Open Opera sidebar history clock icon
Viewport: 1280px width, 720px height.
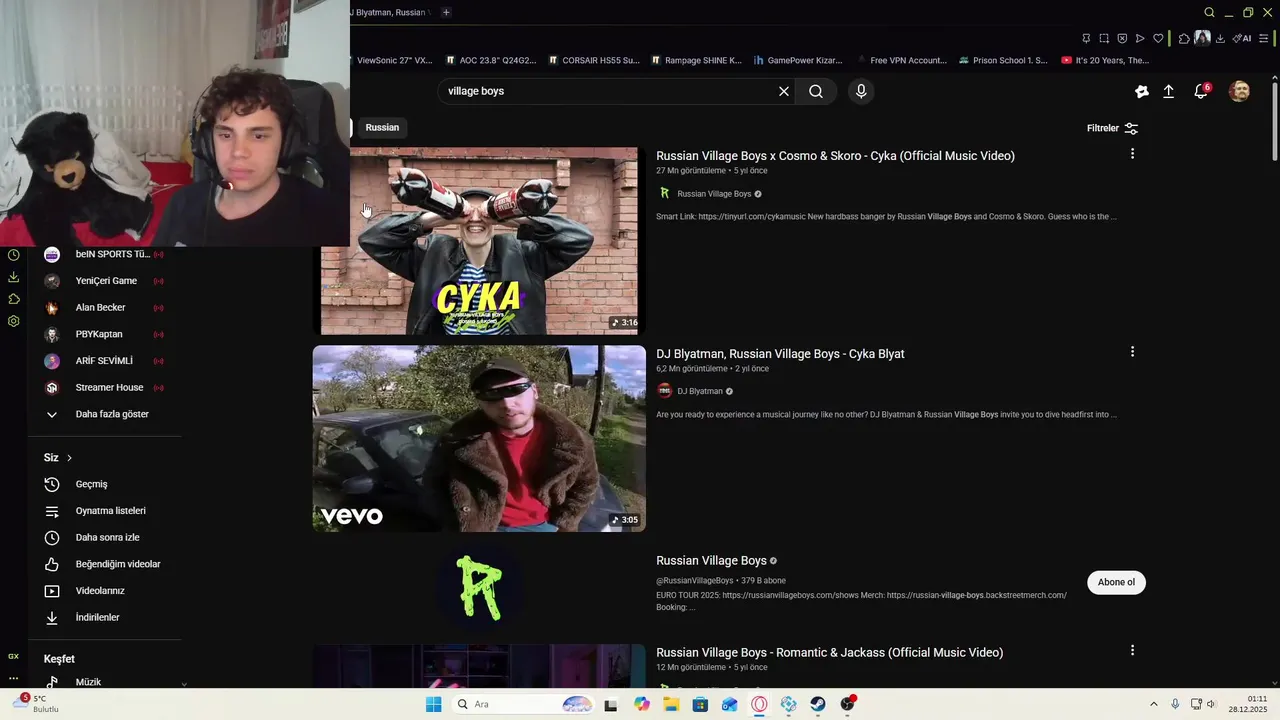(x=14, y=255)
